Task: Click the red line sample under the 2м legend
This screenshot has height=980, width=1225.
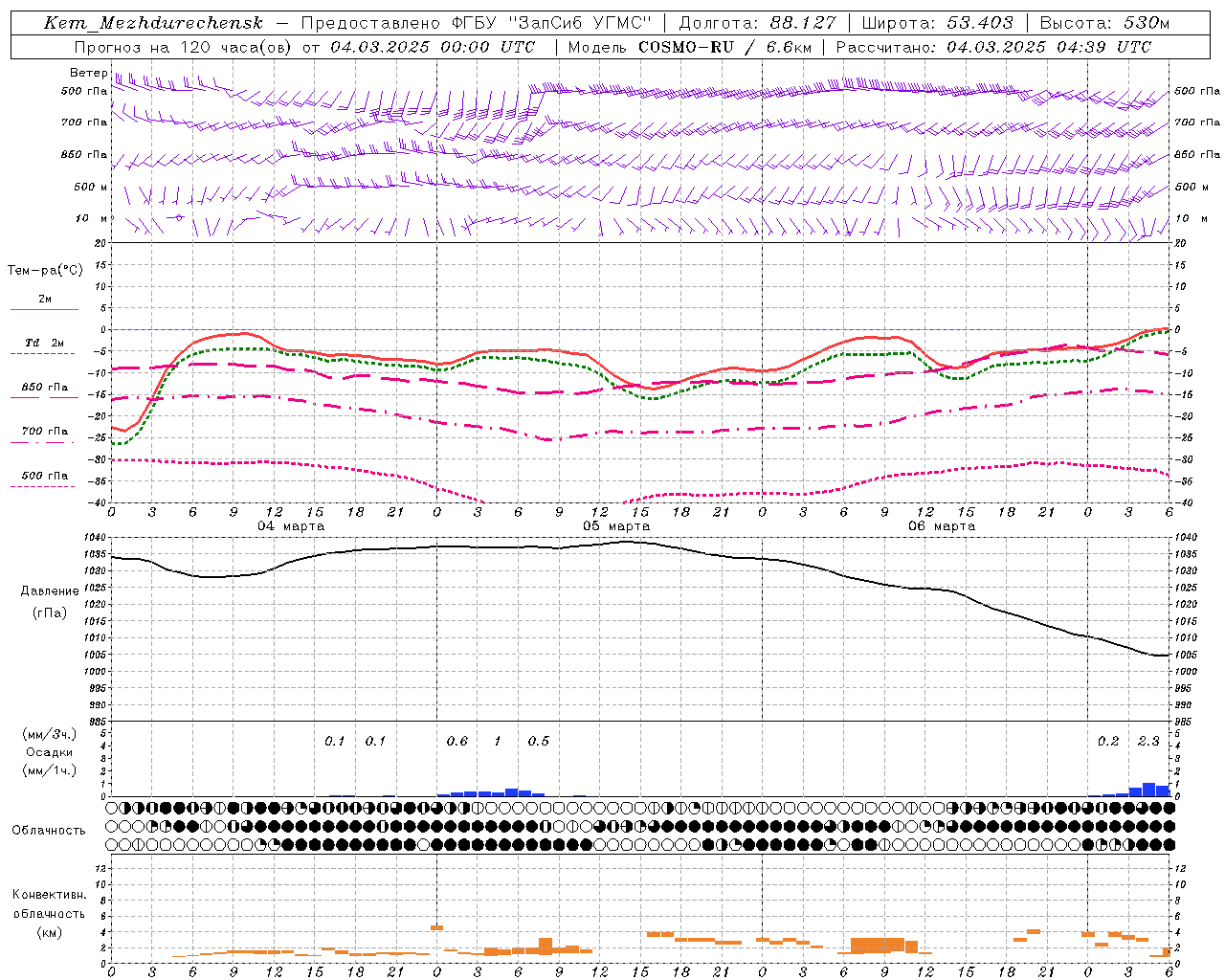Action: click(44, 310)
